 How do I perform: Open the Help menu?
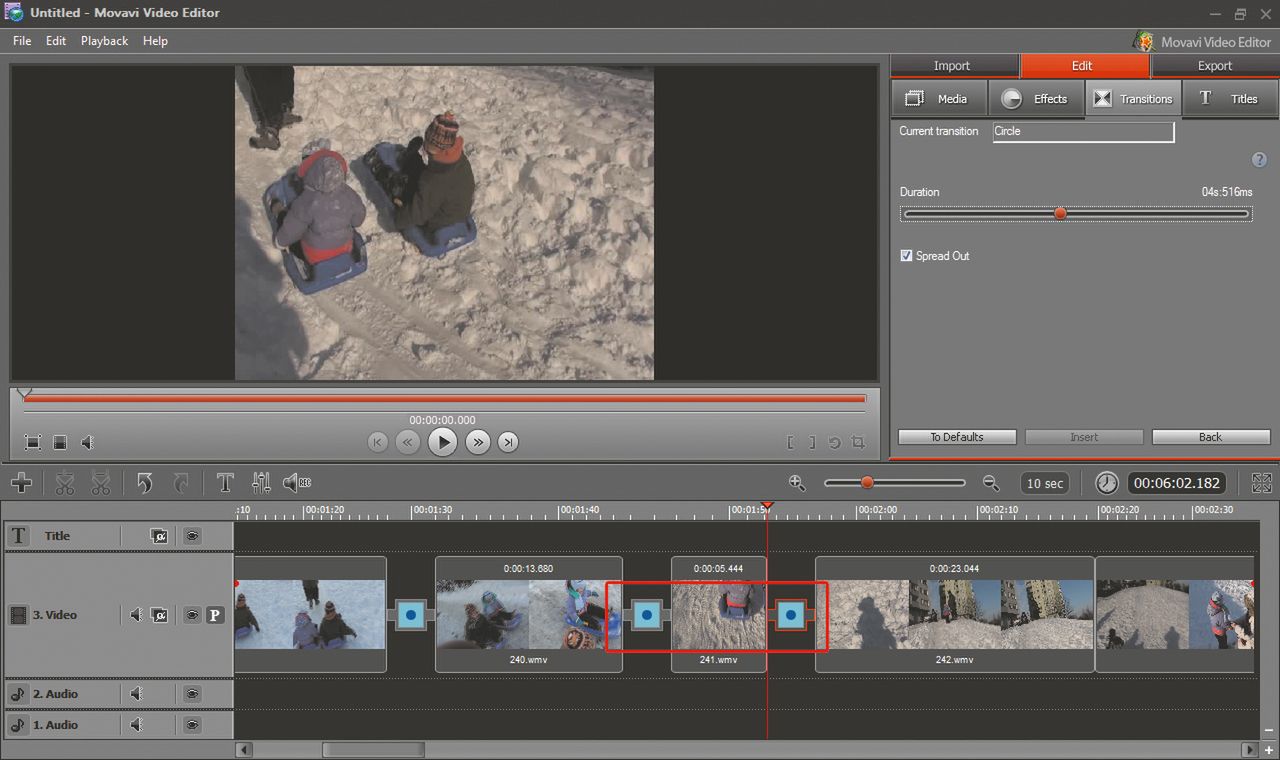coord(155,41)
